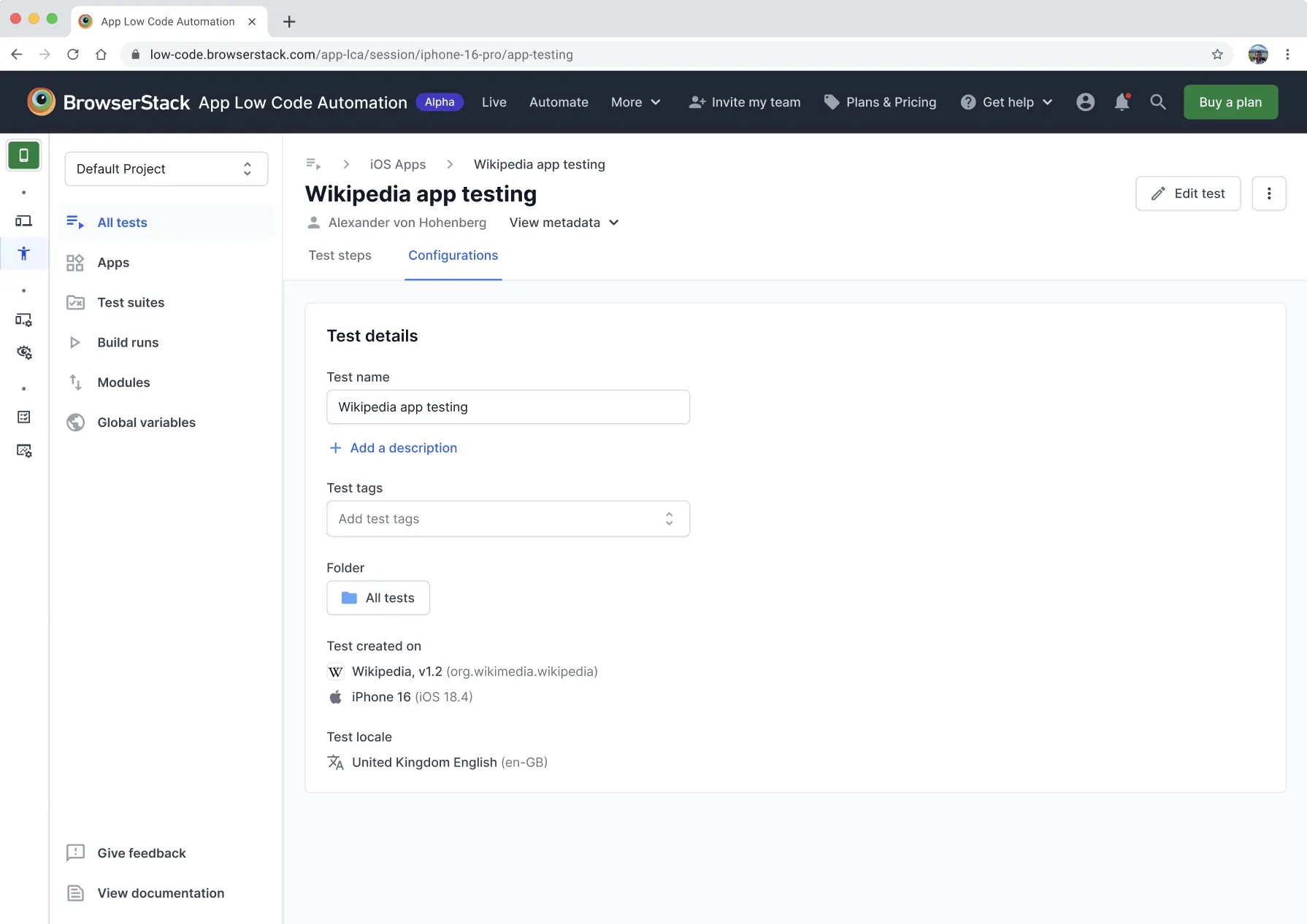The image size is (1307, 924).
Task: Open the visual monitoring eye-gear icon
Action: (24, 353)
